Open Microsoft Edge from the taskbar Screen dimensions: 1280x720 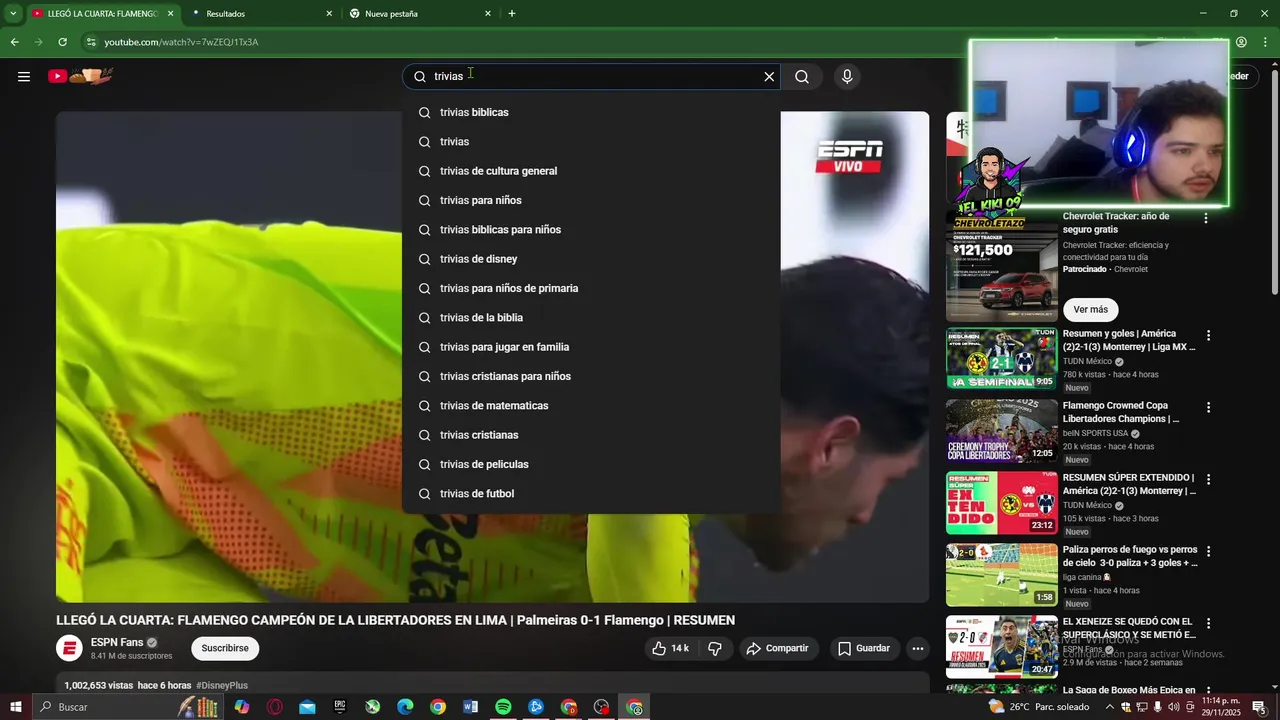click(405, 707)
